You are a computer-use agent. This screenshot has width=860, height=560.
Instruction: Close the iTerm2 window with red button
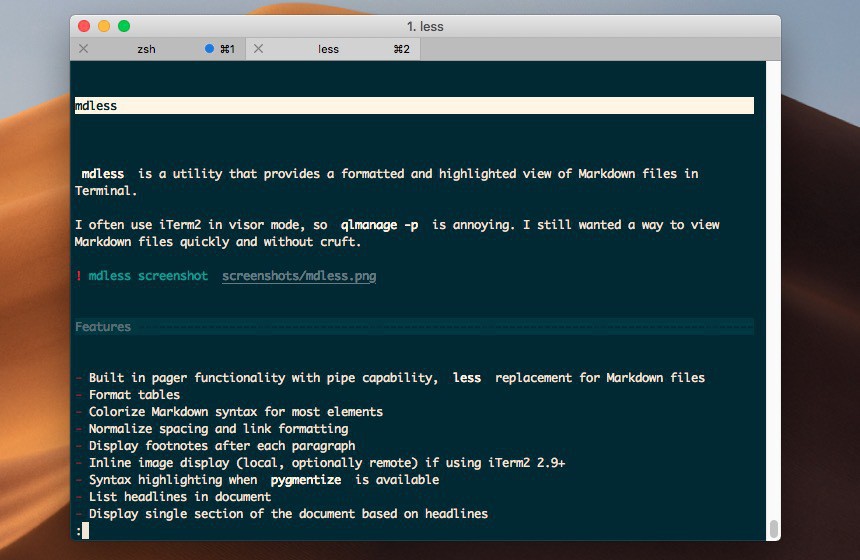point(84,26)
